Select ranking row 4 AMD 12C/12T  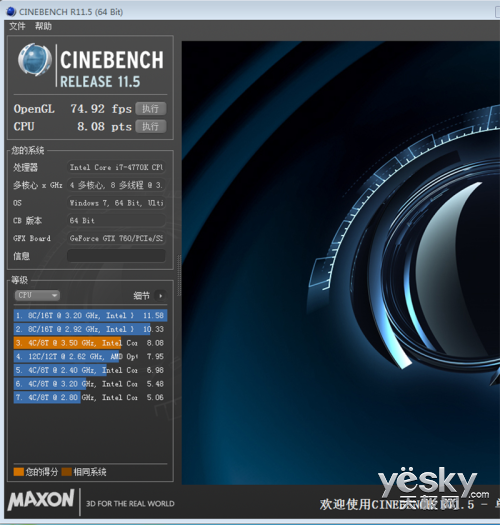coord(90,357)
